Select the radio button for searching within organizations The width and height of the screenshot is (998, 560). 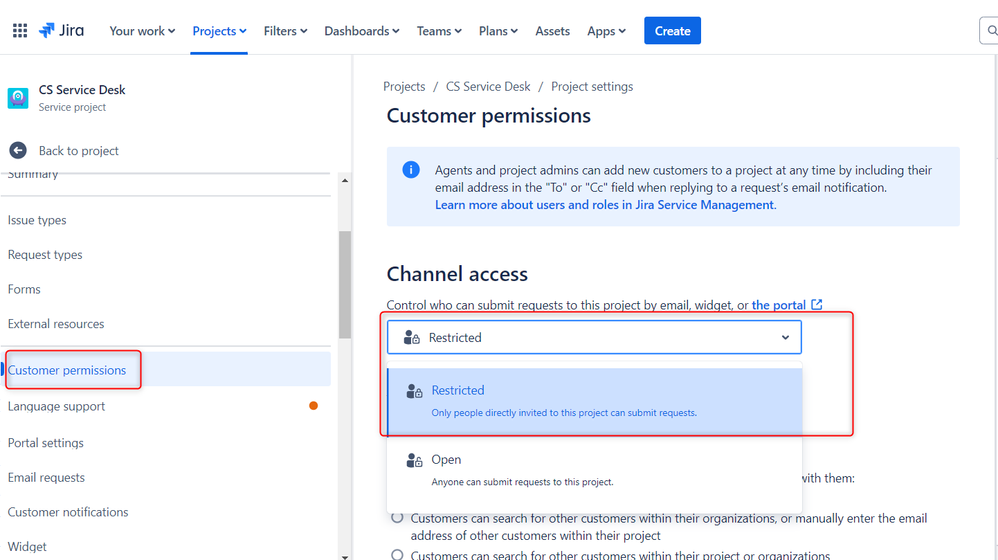click(397, 517)
